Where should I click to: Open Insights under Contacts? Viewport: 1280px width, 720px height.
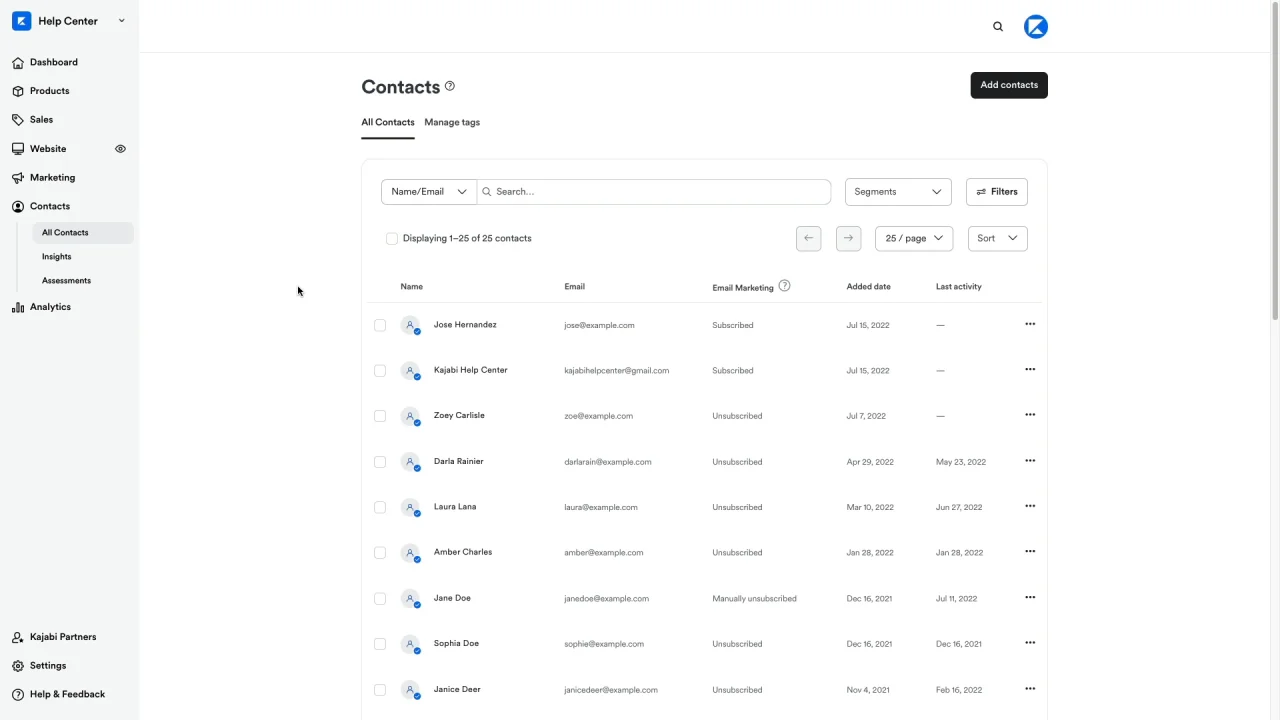pyautogui.click(x=57, y=257)
